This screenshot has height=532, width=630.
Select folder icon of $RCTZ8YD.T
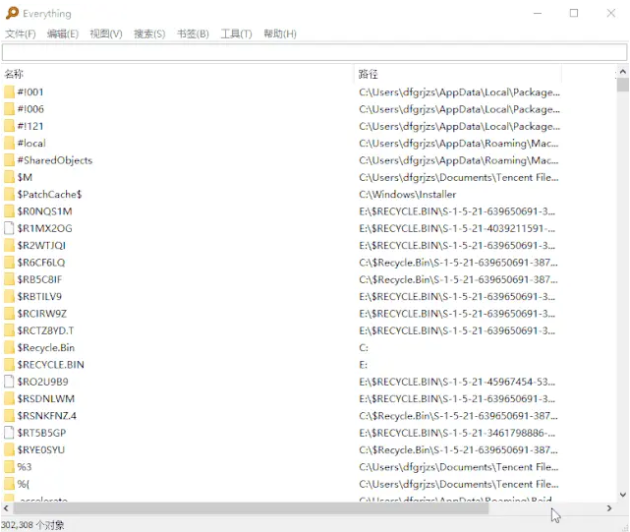[9, 331]
